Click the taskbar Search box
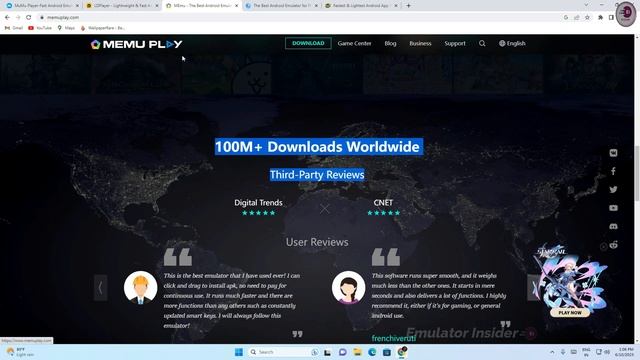The image size is (640, 360). click(x=284, y=352)
